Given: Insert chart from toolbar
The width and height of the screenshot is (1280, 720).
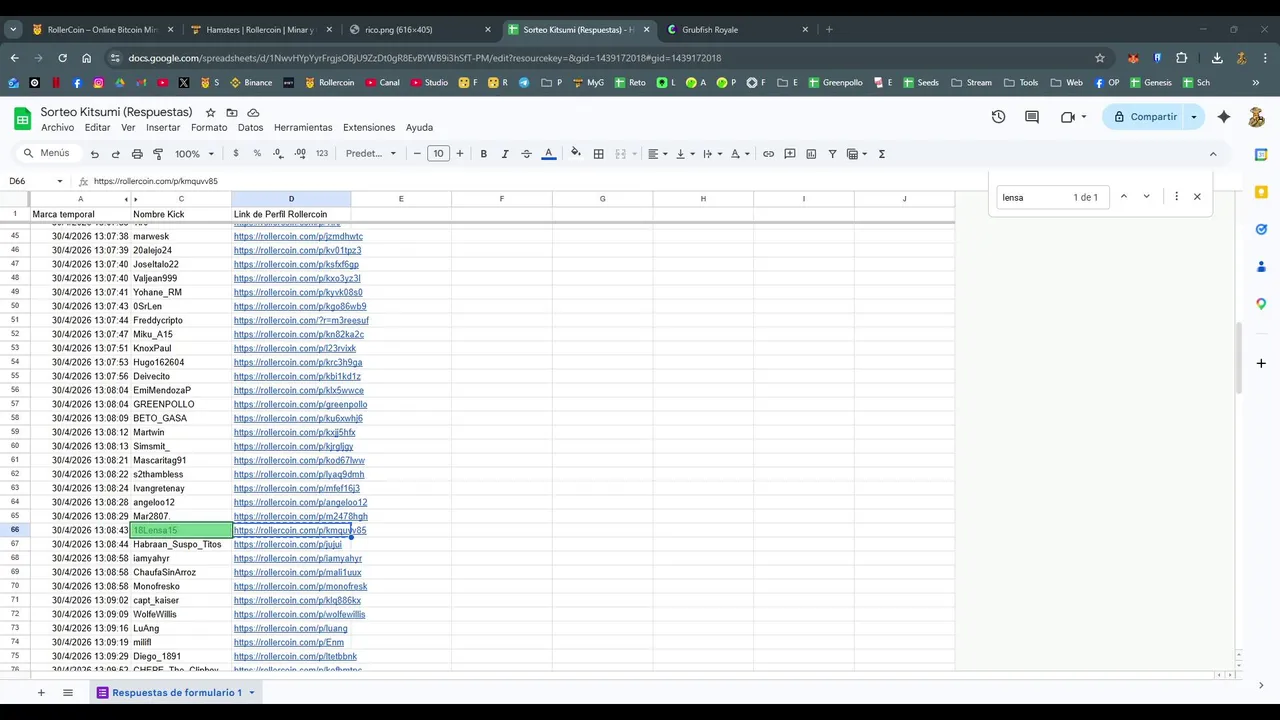Looking at the screenshot, I should point(811,154).
